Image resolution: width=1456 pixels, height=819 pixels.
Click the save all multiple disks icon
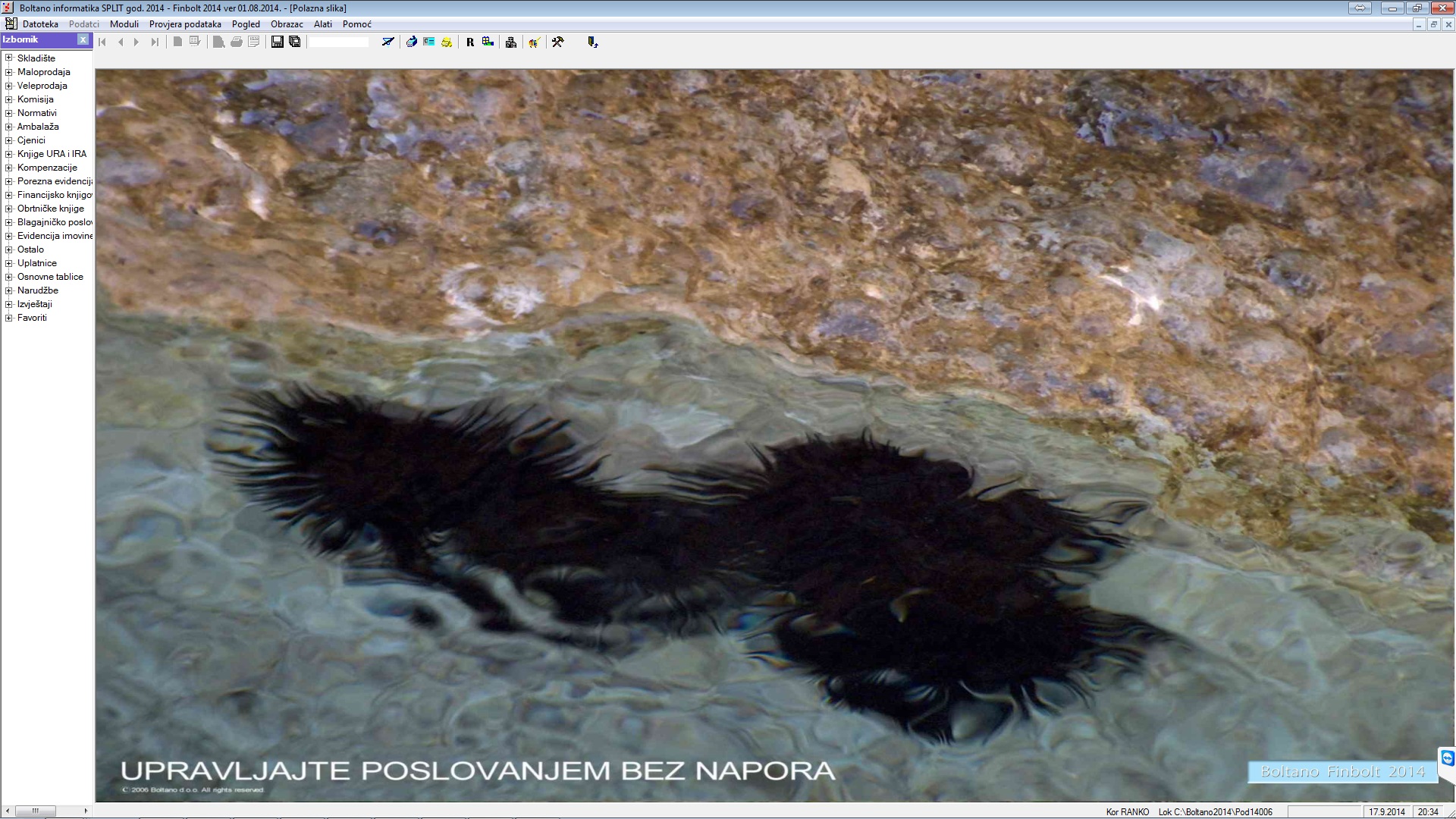(295, 42)
